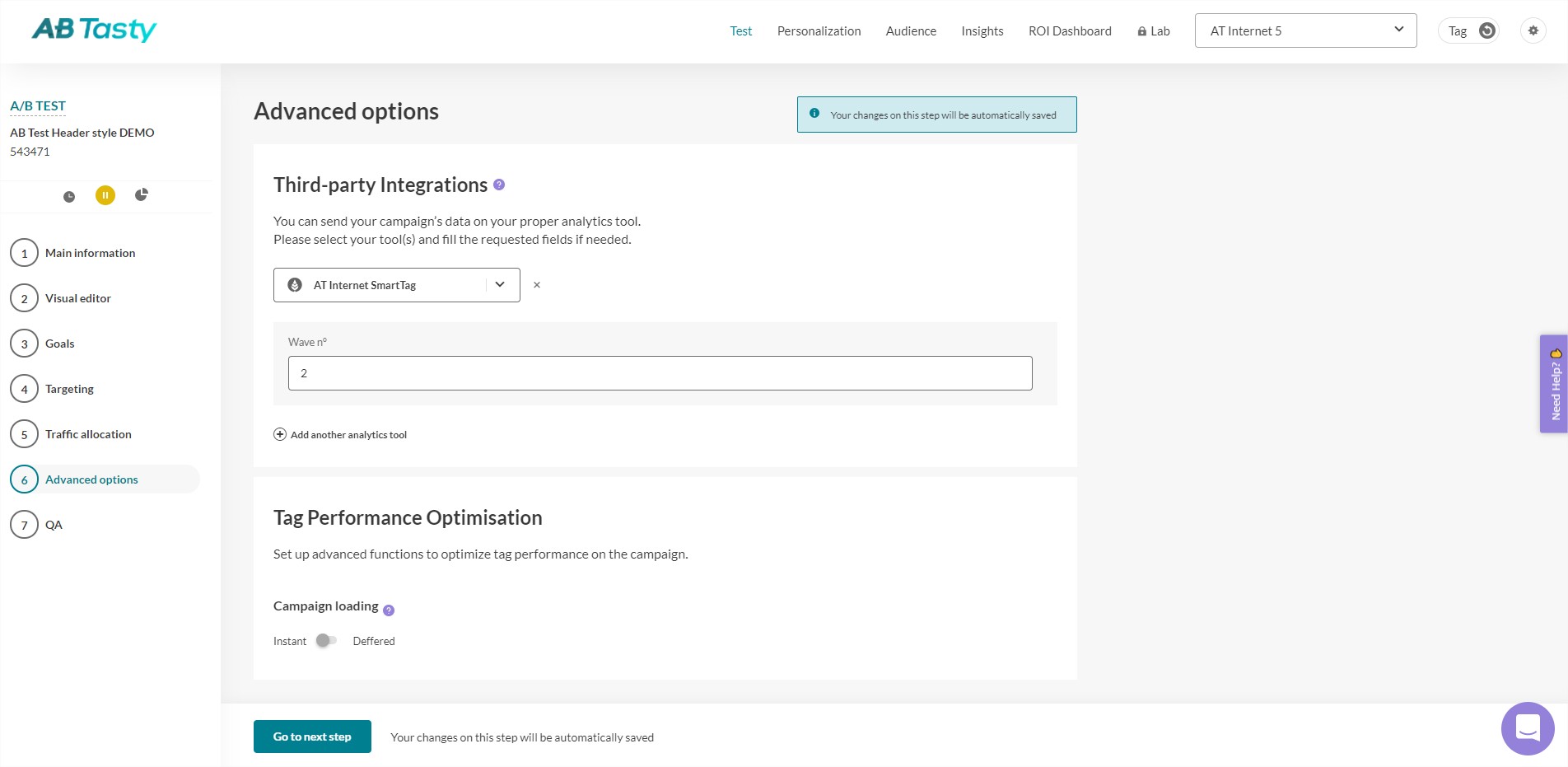Open the pie chart reporting icon
1568x767 pixels.
(x=142, y=194)
